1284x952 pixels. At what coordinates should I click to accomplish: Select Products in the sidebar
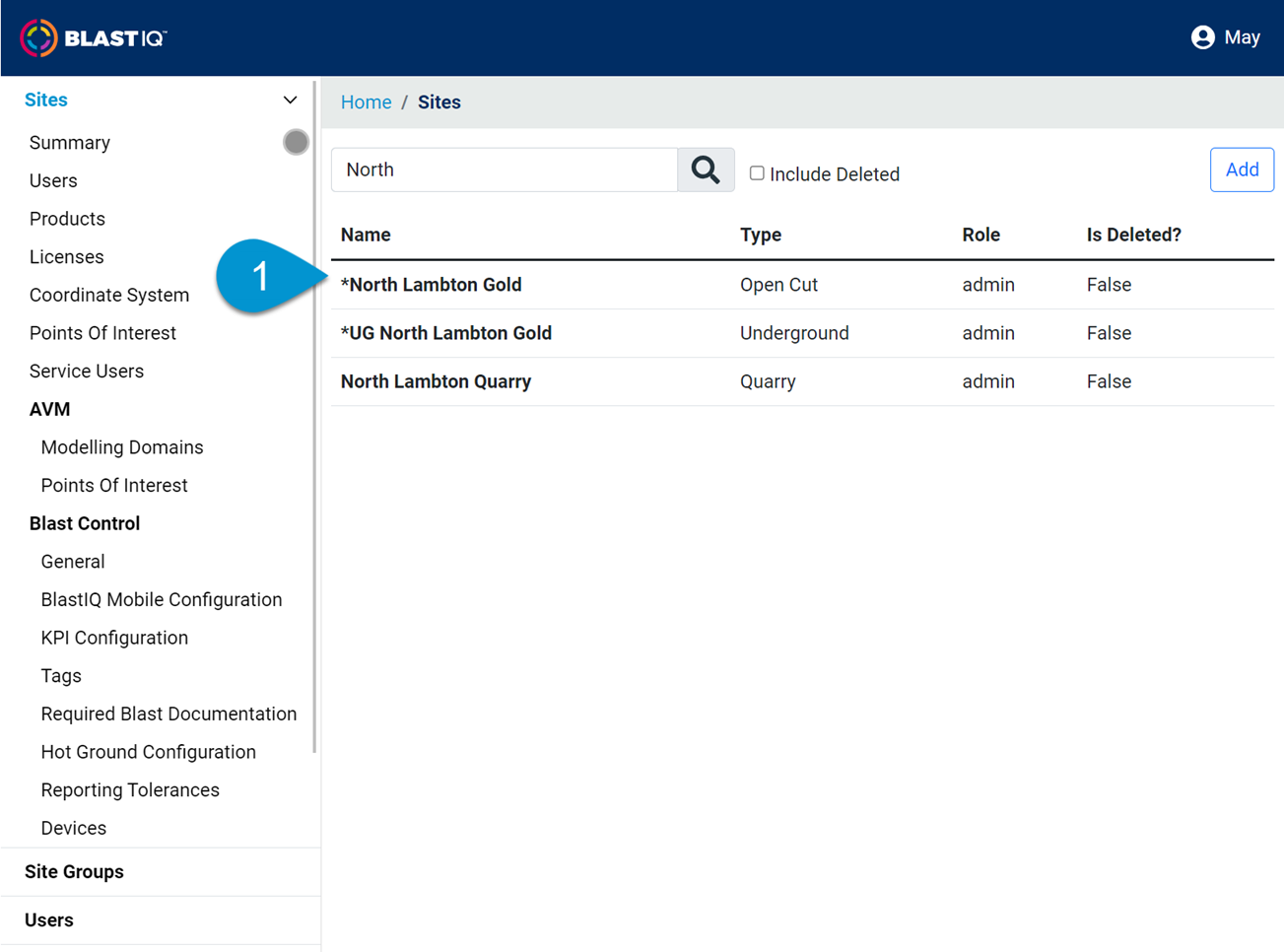(x=67, y=219)
